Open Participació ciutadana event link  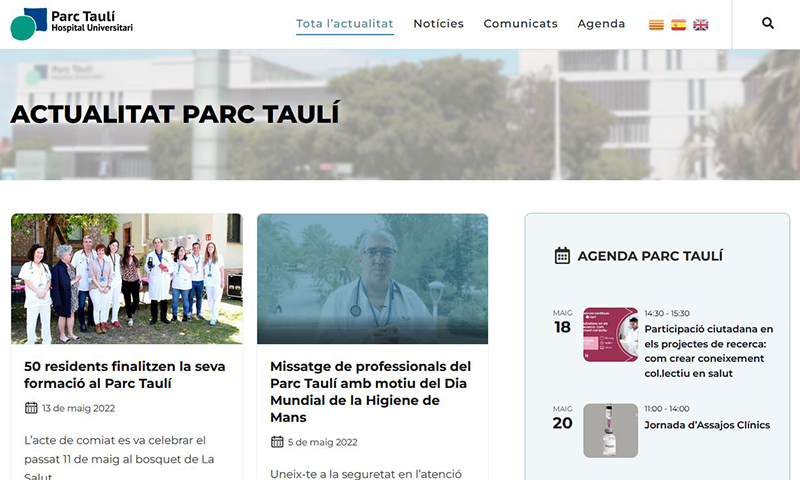(708, 351)
